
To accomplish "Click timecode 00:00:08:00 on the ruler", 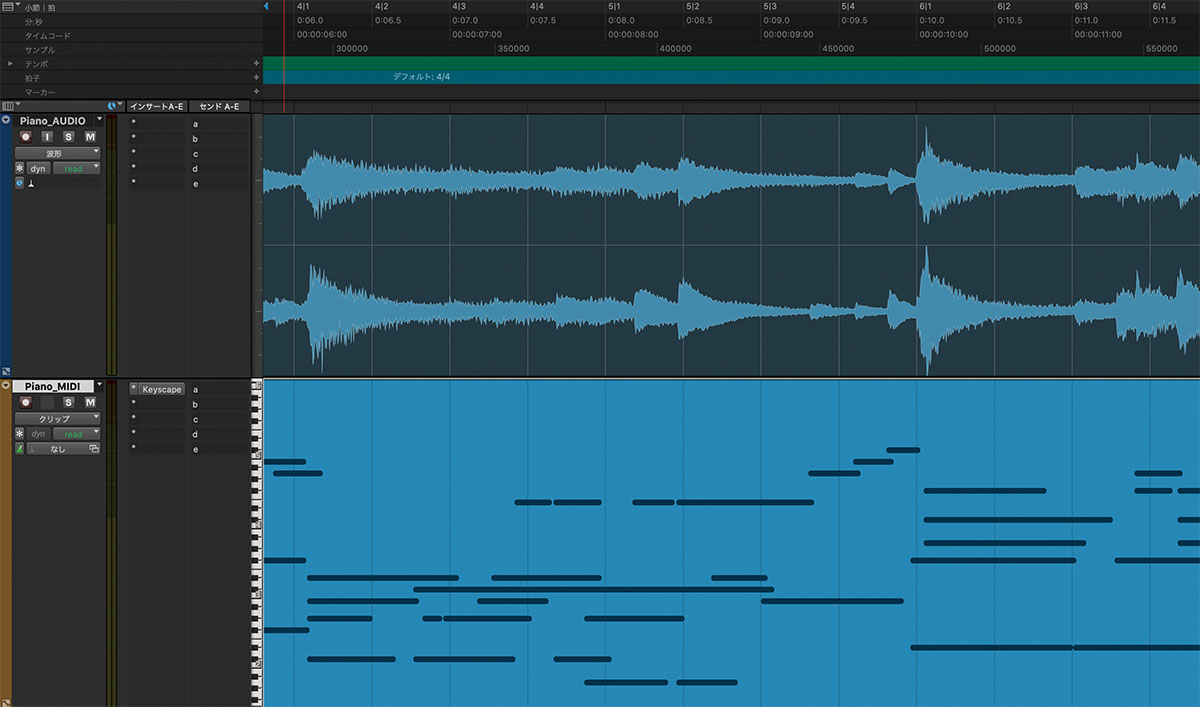I will click(x=632, y=34).
